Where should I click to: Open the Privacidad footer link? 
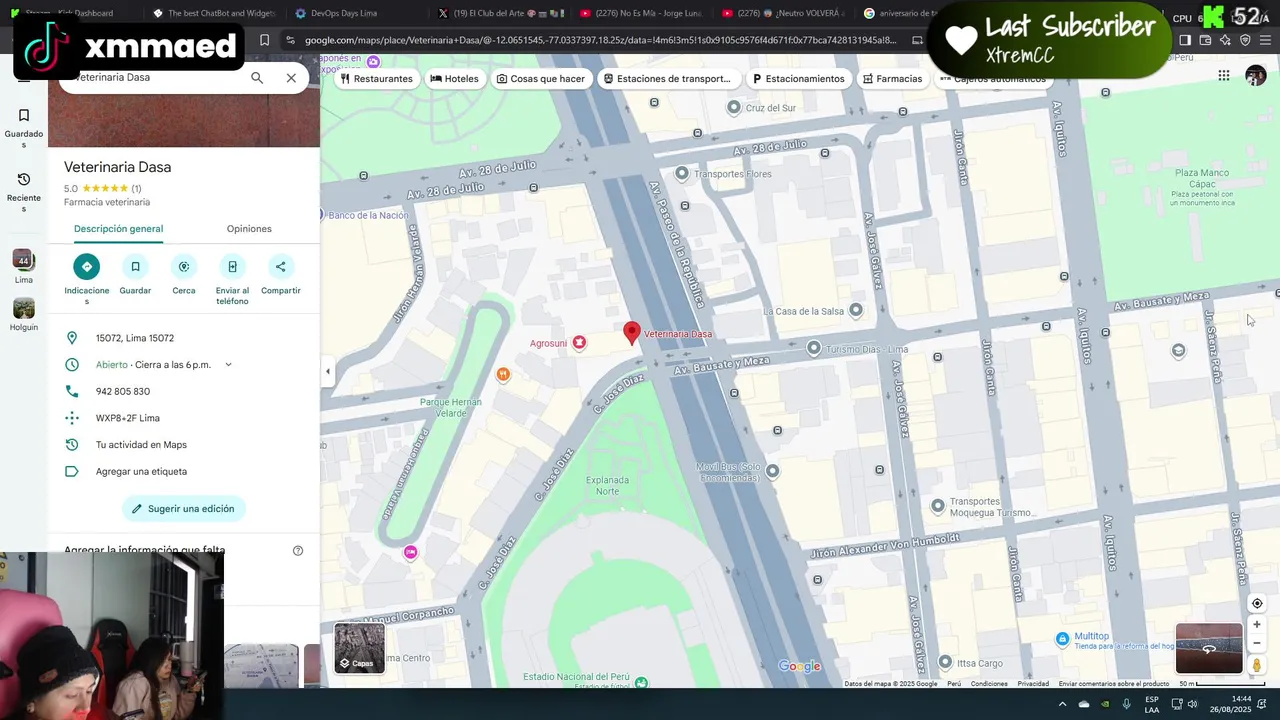coord(1033,684)
